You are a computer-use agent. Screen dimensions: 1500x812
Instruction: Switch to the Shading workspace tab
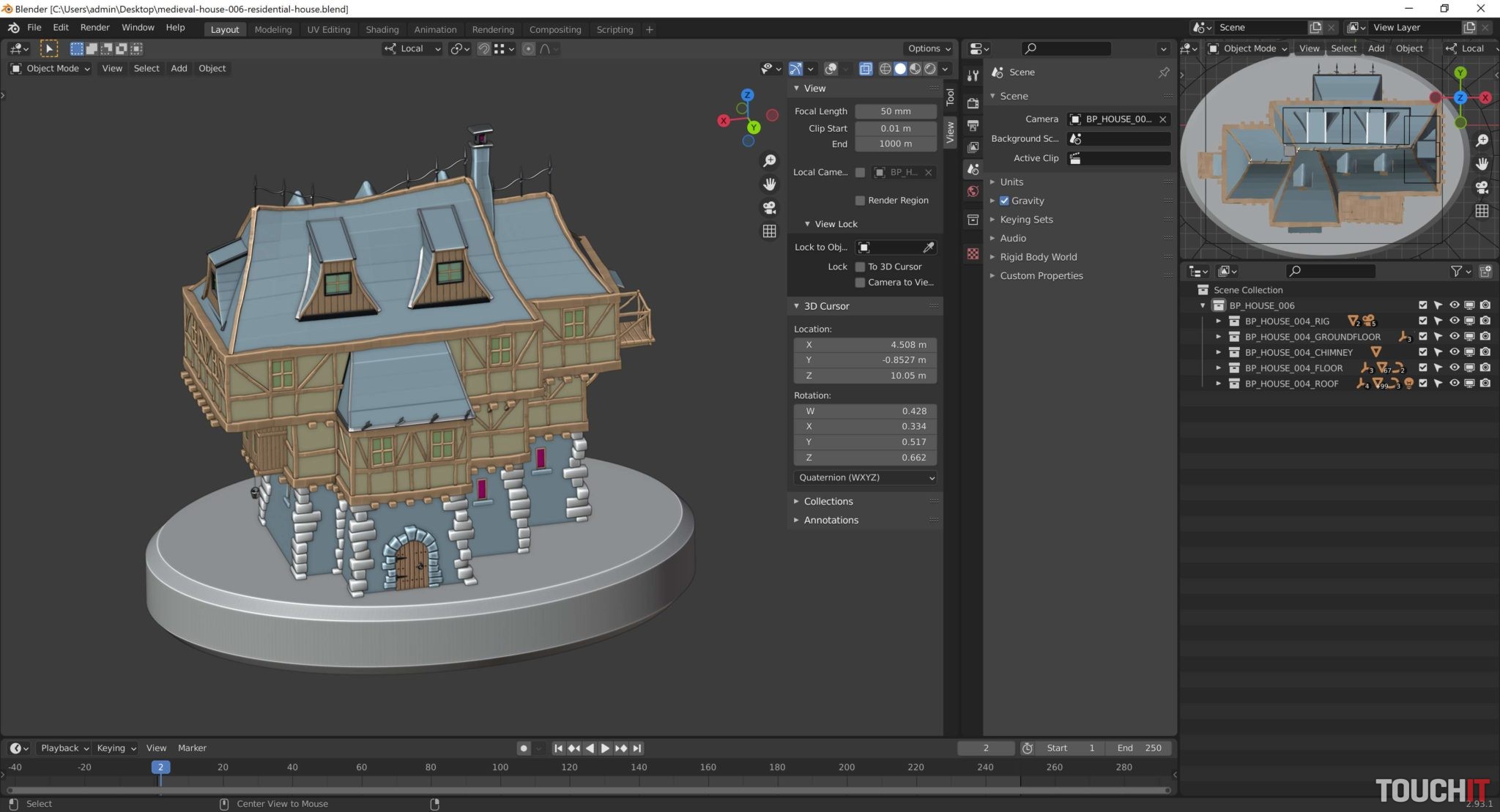pos(382,29)
